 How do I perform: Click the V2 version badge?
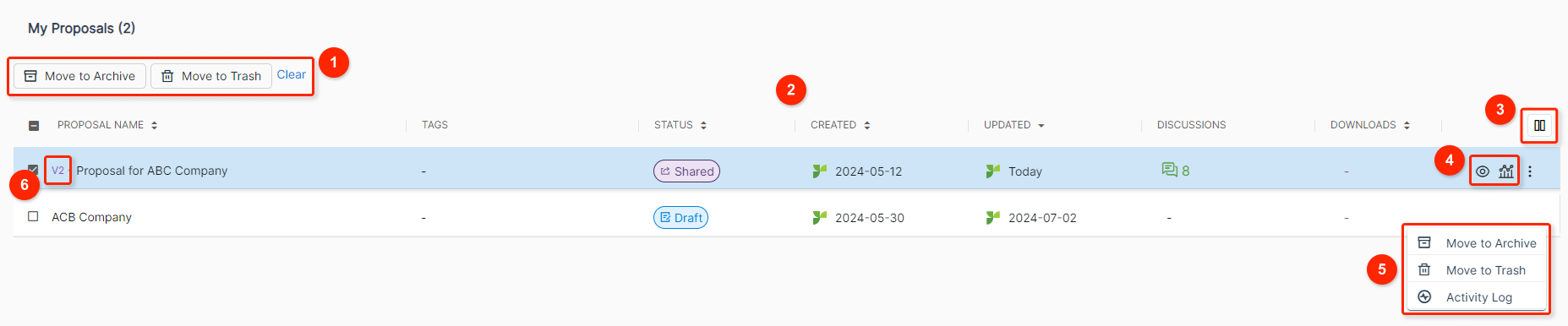57,171
